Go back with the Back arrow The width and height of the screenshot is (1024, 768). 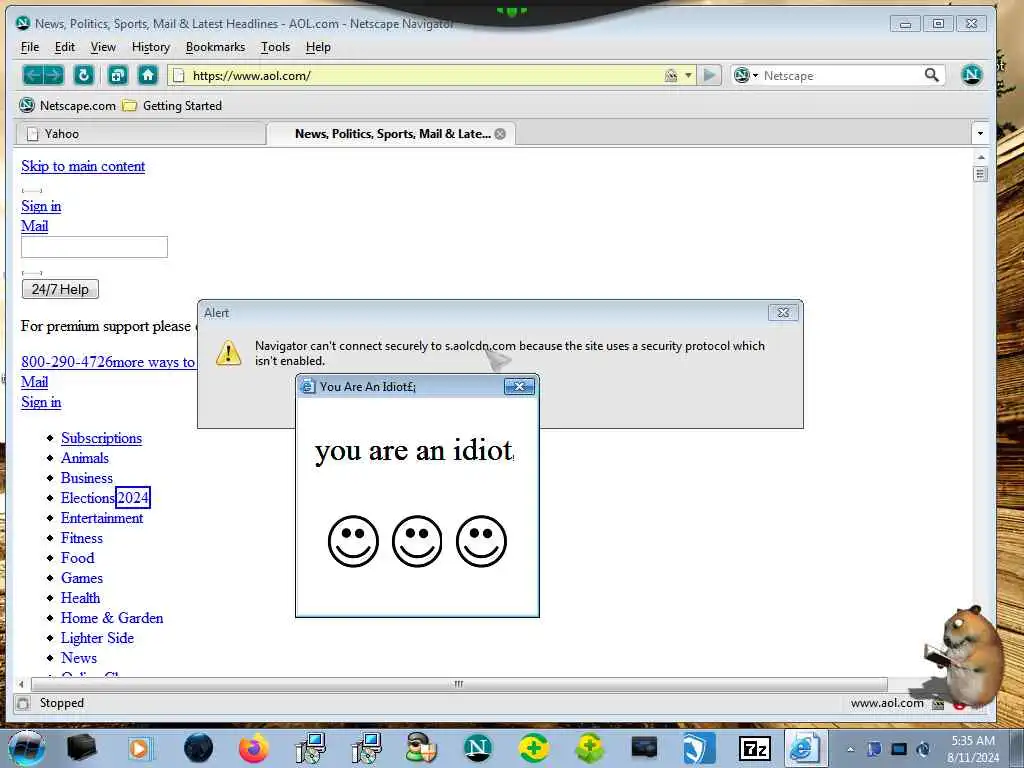pyautogui.click(x=33, y=76)
